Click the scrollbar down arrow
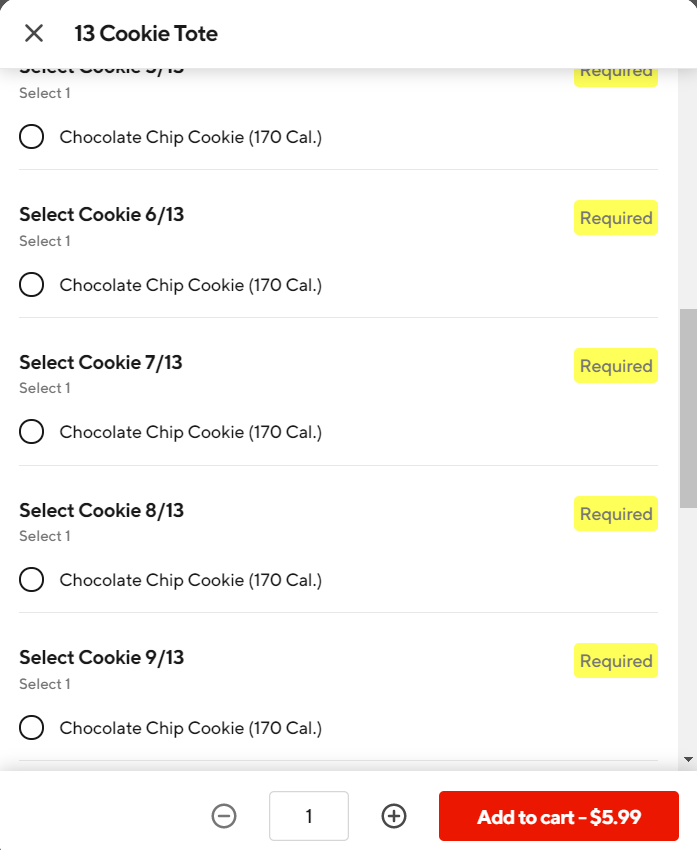Screen dimensions: 697x850 (688, 759)
